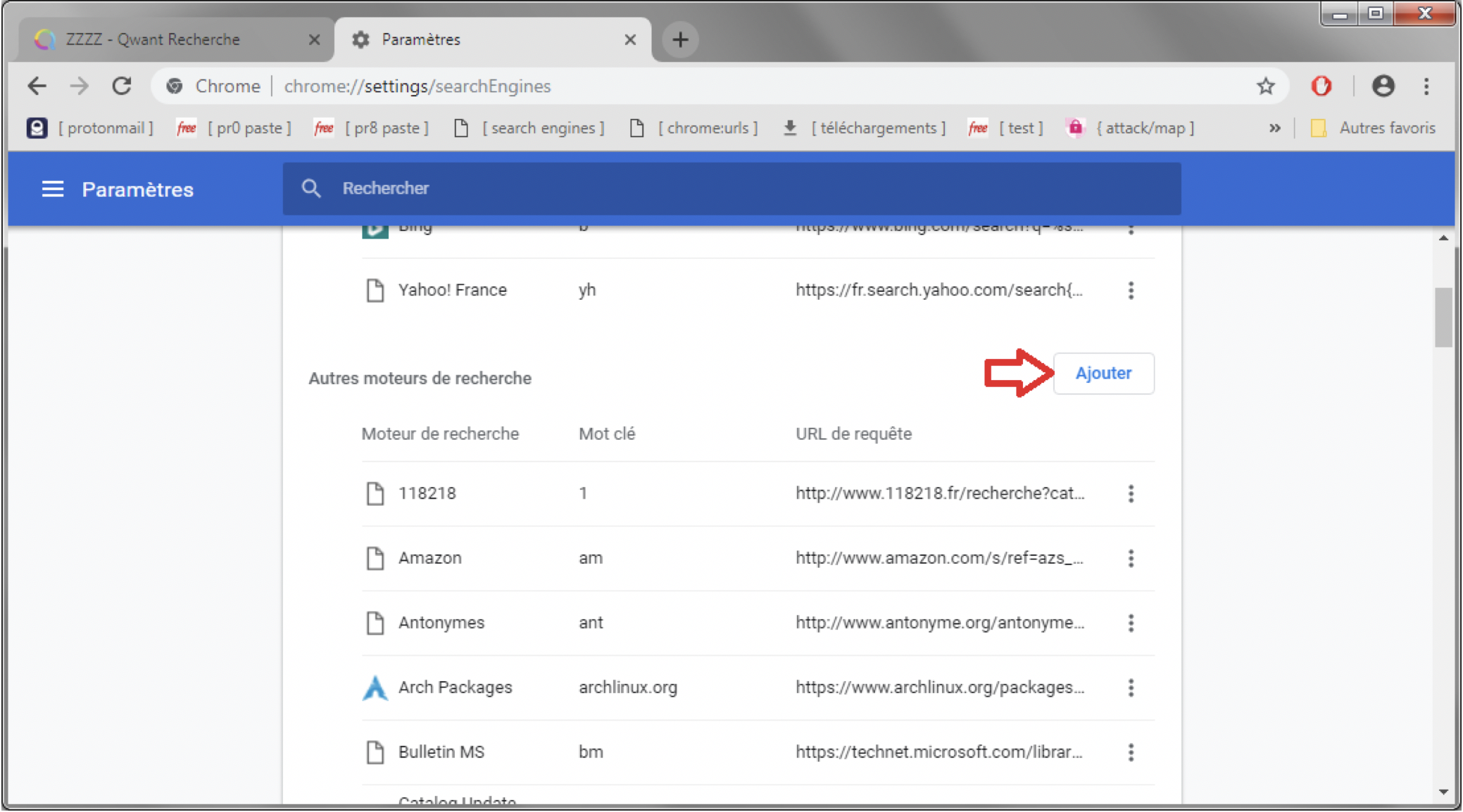The width and height of the screenshot is (1463, 812).
Task: Click the Arch Packages logo icon
Action: (375, 688)
